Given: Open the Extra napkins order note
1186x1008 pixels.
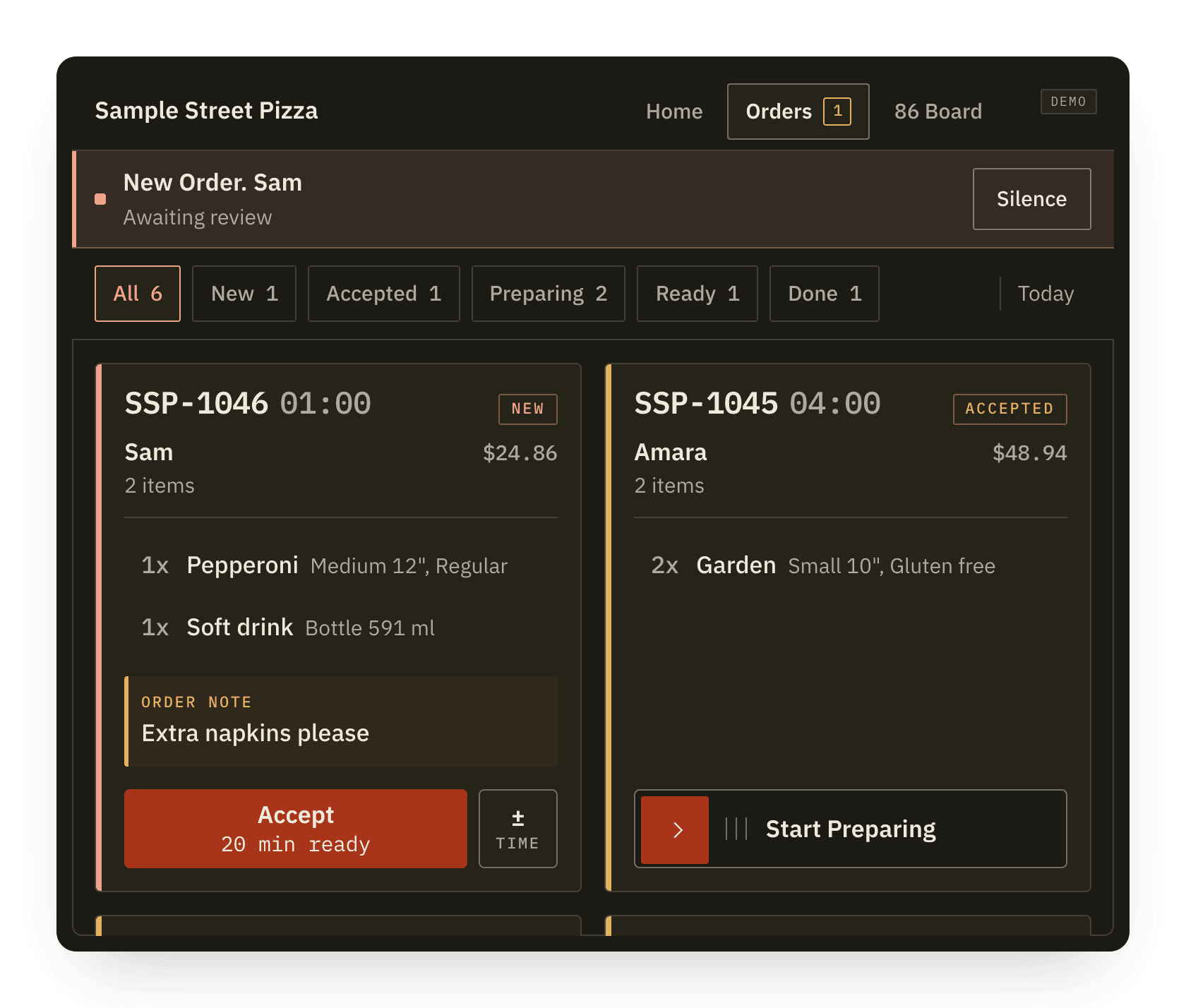Looking at the screenshot, I should tap(341, 721).
